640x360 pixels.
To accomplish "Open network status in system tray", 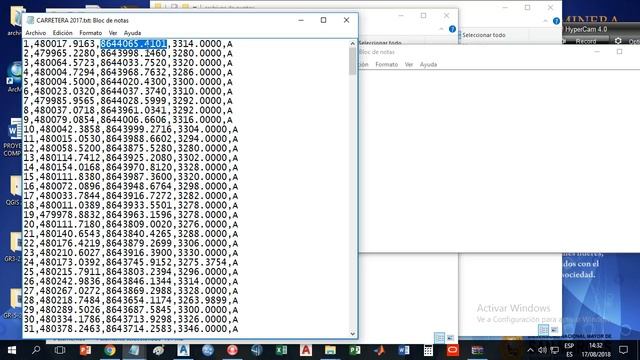I will pos(555,350).
